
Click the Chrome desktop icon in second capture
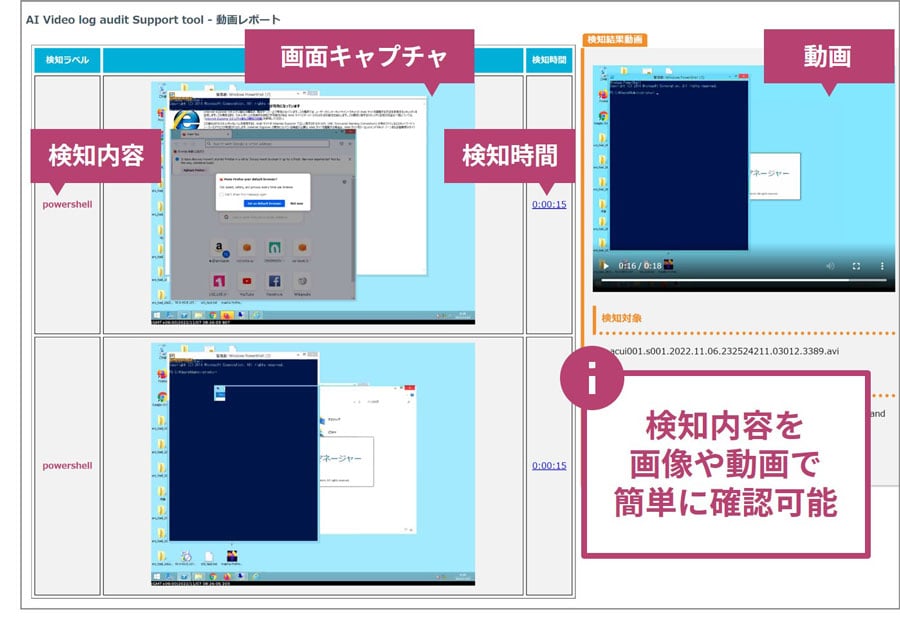point(160,398)
